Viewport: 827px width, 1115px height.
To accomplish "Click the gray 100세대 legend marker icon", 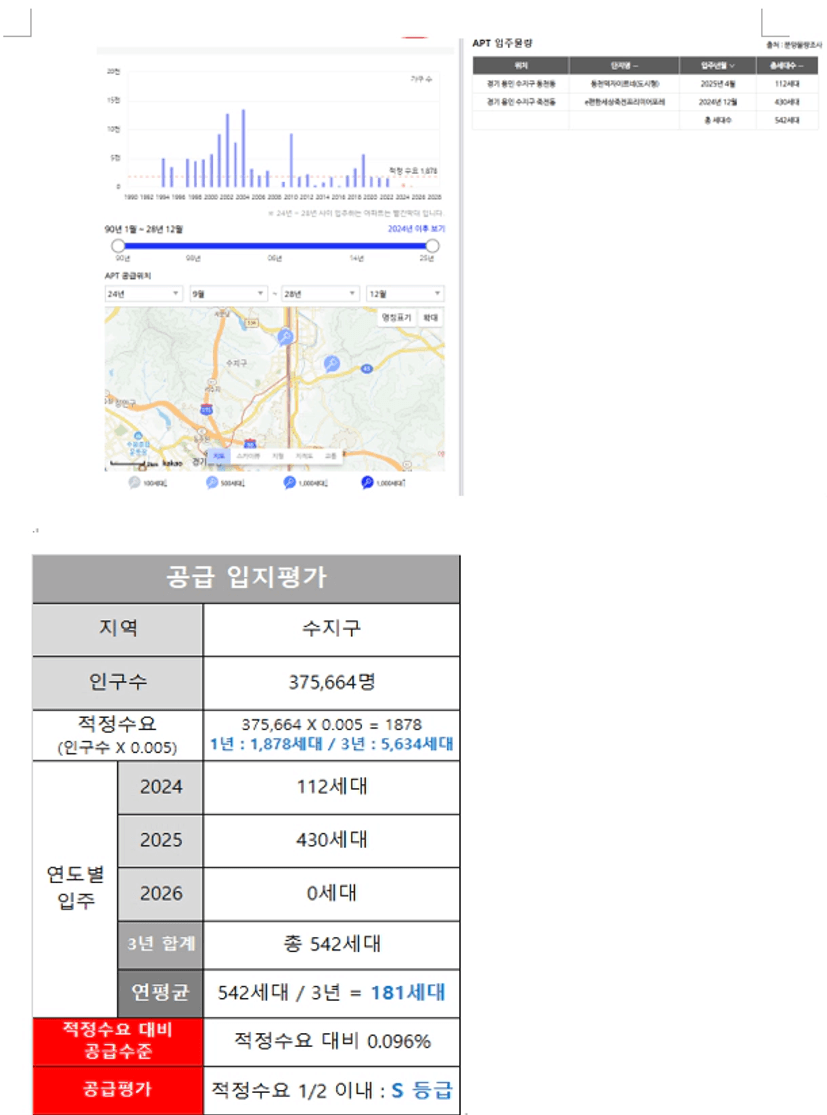I will click(x=134, y=483).
